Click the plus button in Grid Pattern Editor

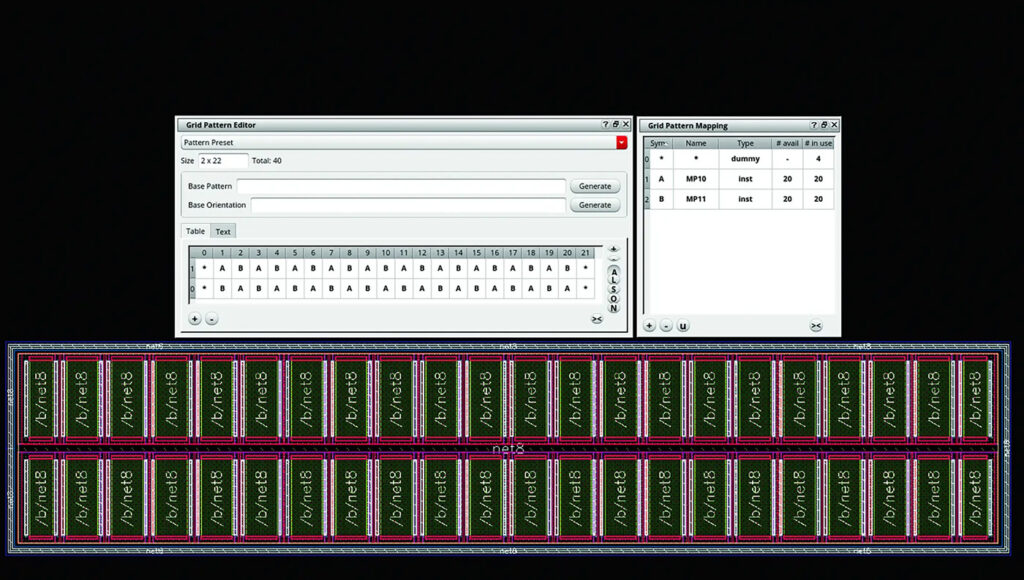point(195,319)
